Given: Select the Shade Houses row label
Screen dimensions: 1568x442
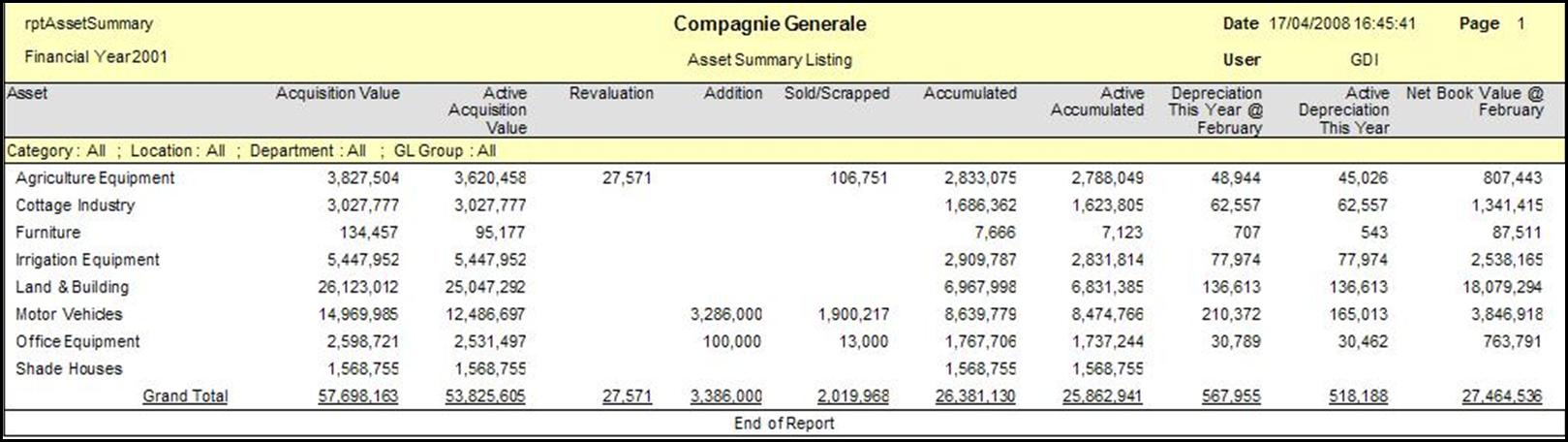Looking at the screenshot, I should pos(69,368).
